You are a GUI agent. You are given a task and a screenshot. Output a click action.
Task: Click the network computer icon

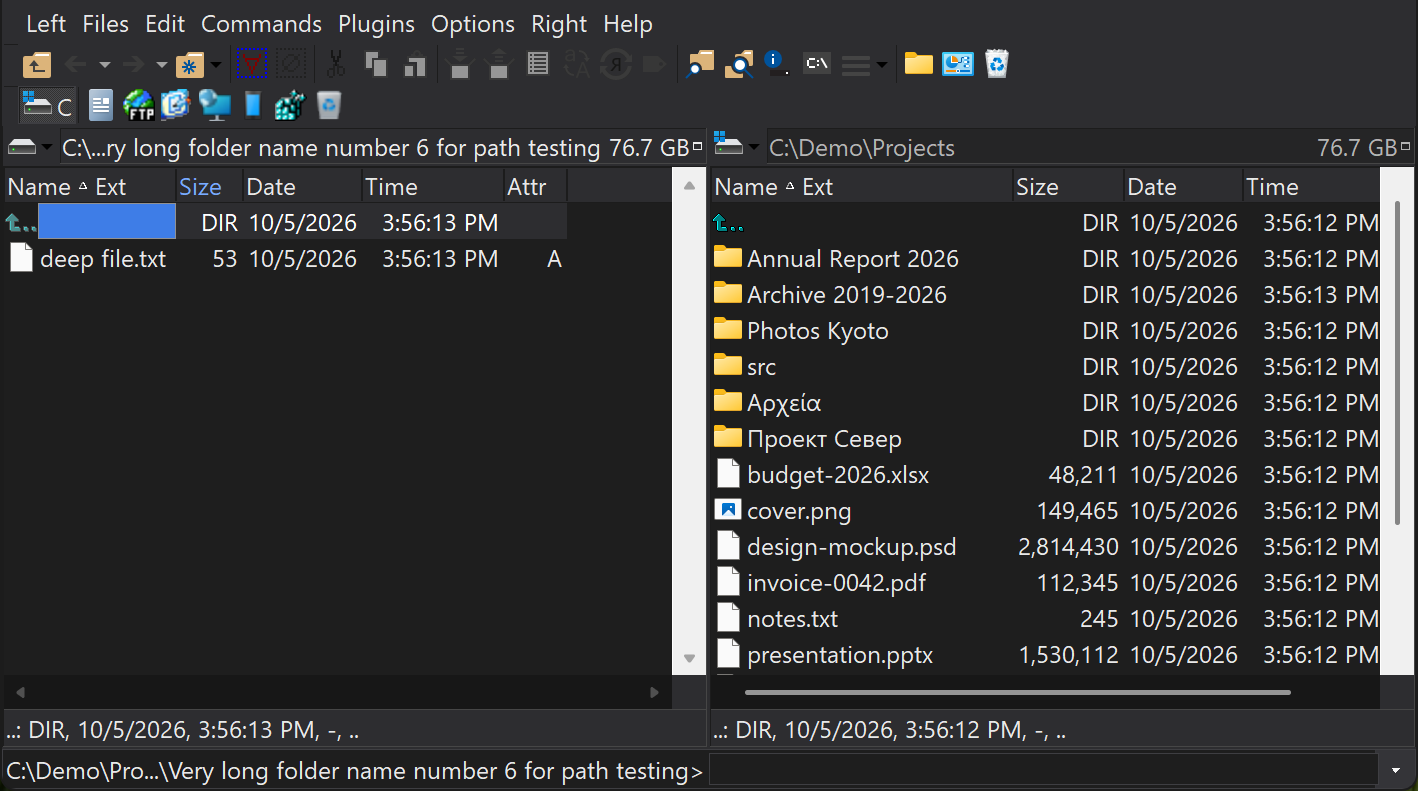pos(214,104)
